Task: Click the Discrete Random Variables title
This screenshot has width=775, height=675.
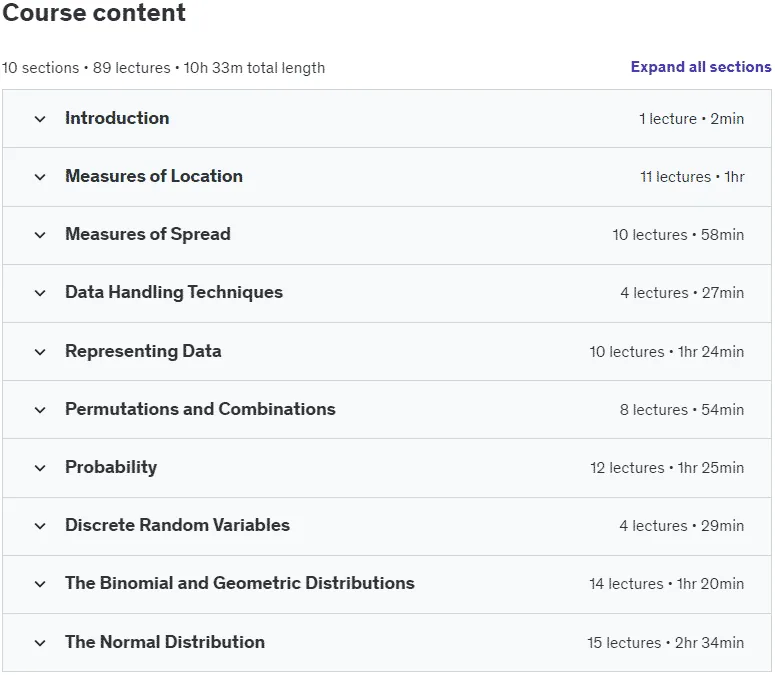Action: 177,525
